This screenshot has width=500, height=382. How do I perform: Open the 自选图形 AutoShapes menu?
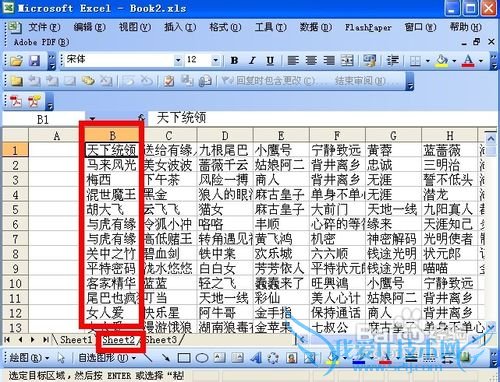107,358
